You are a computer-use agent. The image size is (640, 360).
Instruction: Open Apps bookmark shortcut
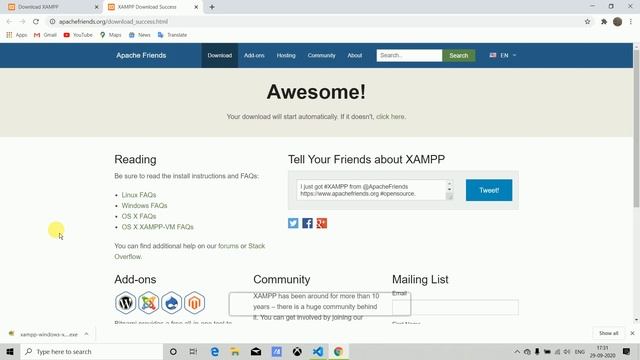click(x=17, y=35)
